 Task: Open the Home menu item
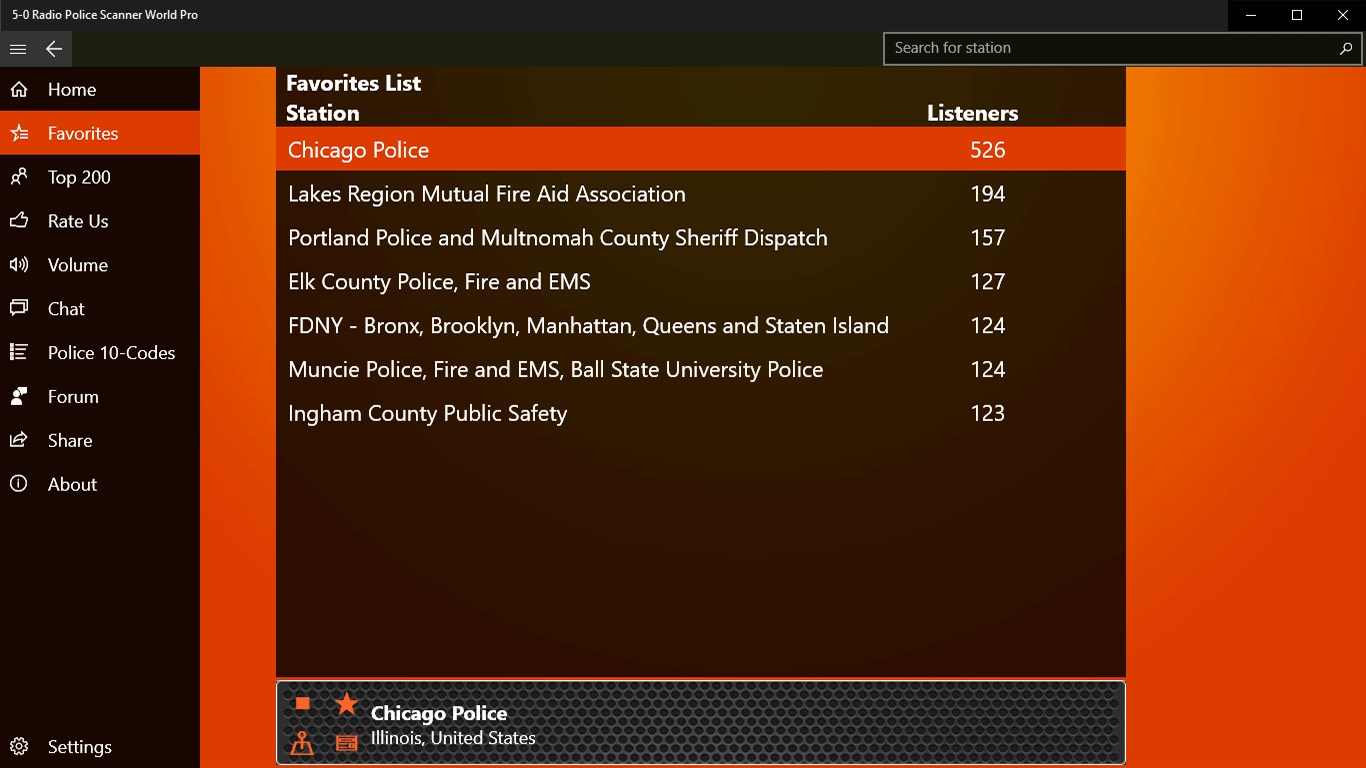(x=100, y=90)
